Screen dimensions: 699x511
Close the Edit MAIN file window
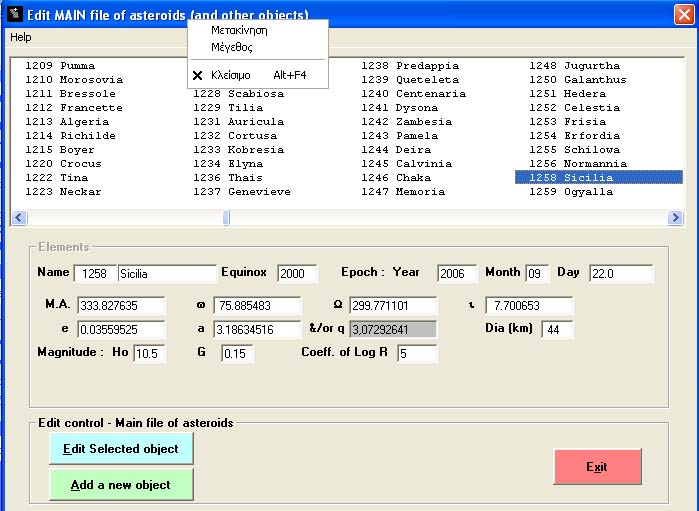(x=684, y=14)
